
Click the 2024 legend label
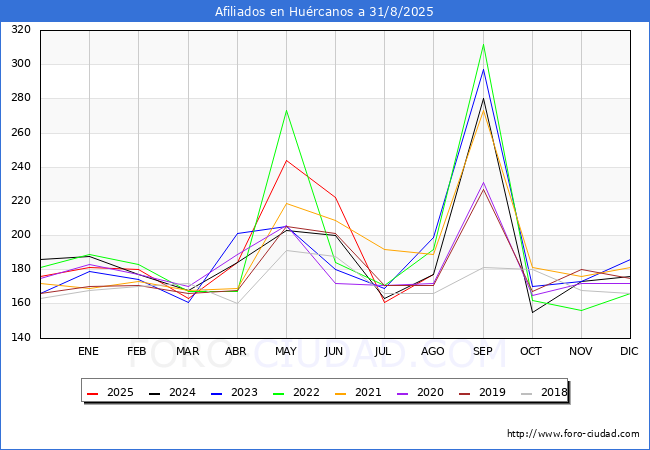tap(182, 392)
